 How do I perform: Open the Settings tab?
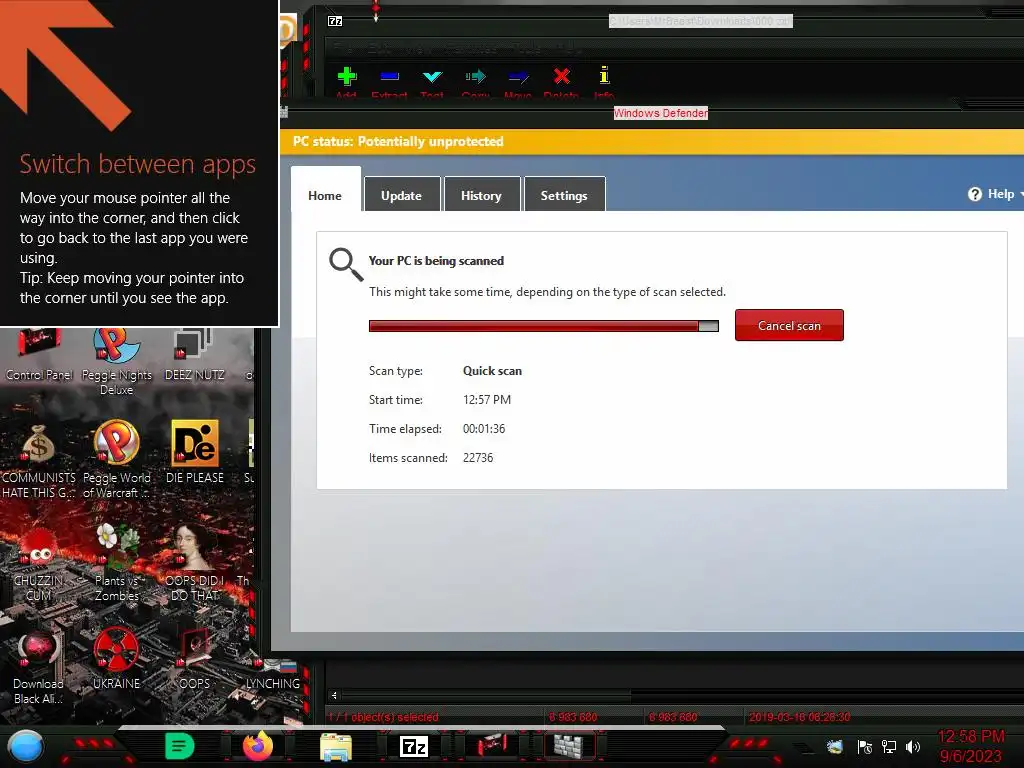click(564, 195)
